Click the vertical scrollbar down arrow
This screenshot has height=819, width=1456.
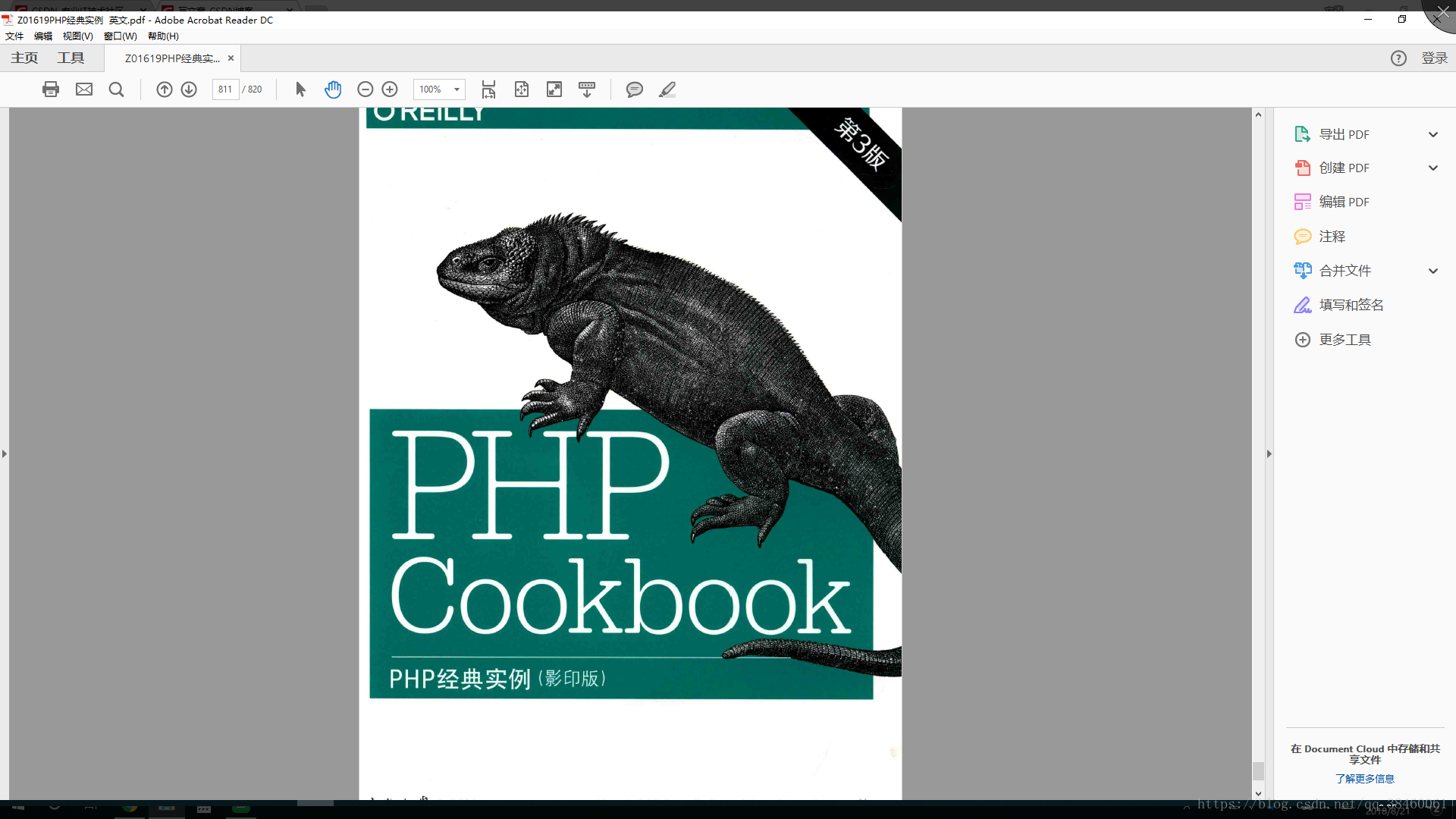1258,794
